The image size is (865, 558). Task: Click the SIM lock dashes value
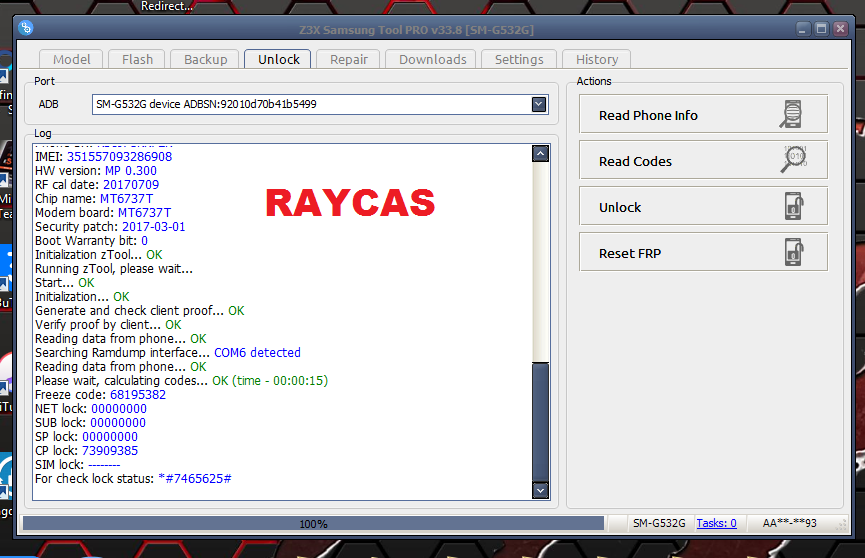[x=104, y=465]
